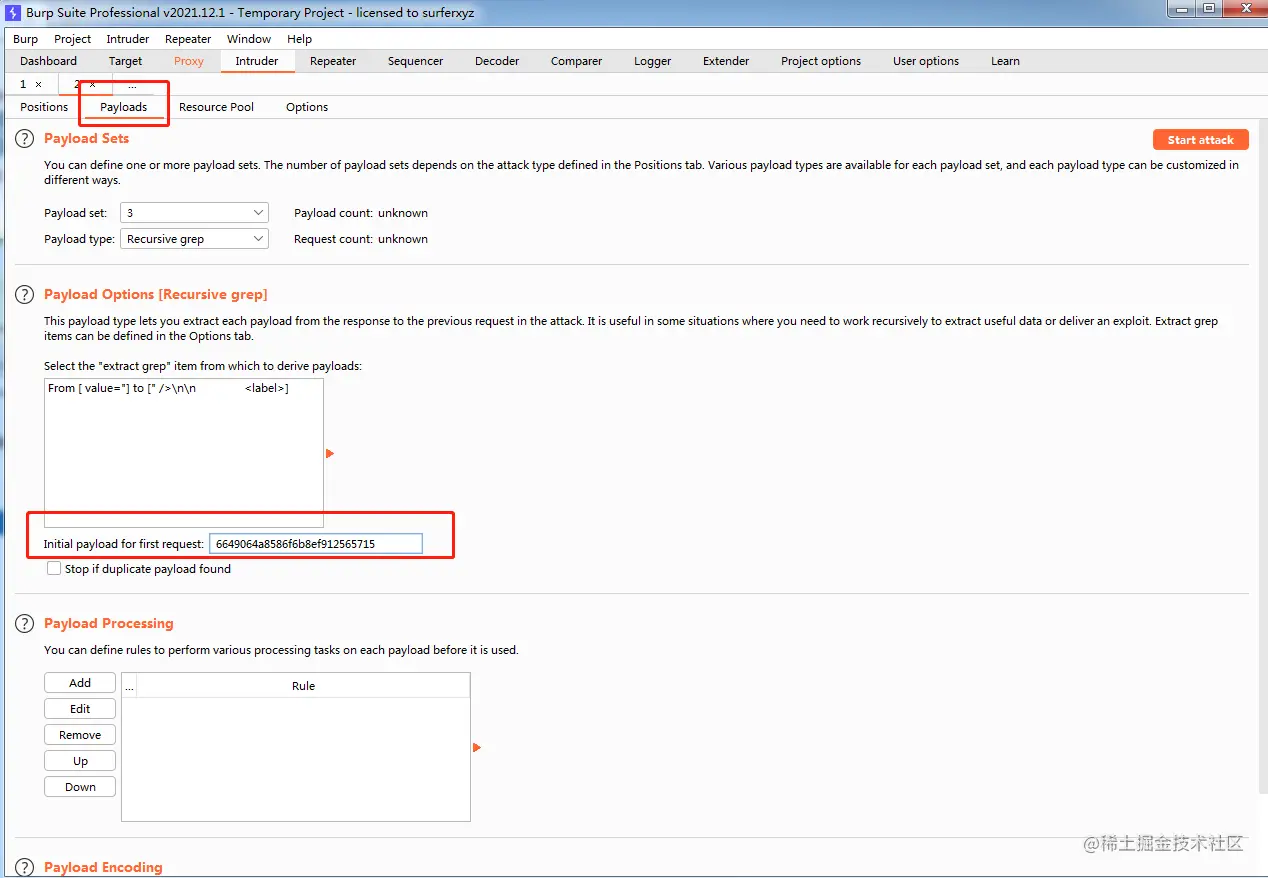Open the Payload set dropdown
Screen dimensions: 1268x878
(194, 213)
